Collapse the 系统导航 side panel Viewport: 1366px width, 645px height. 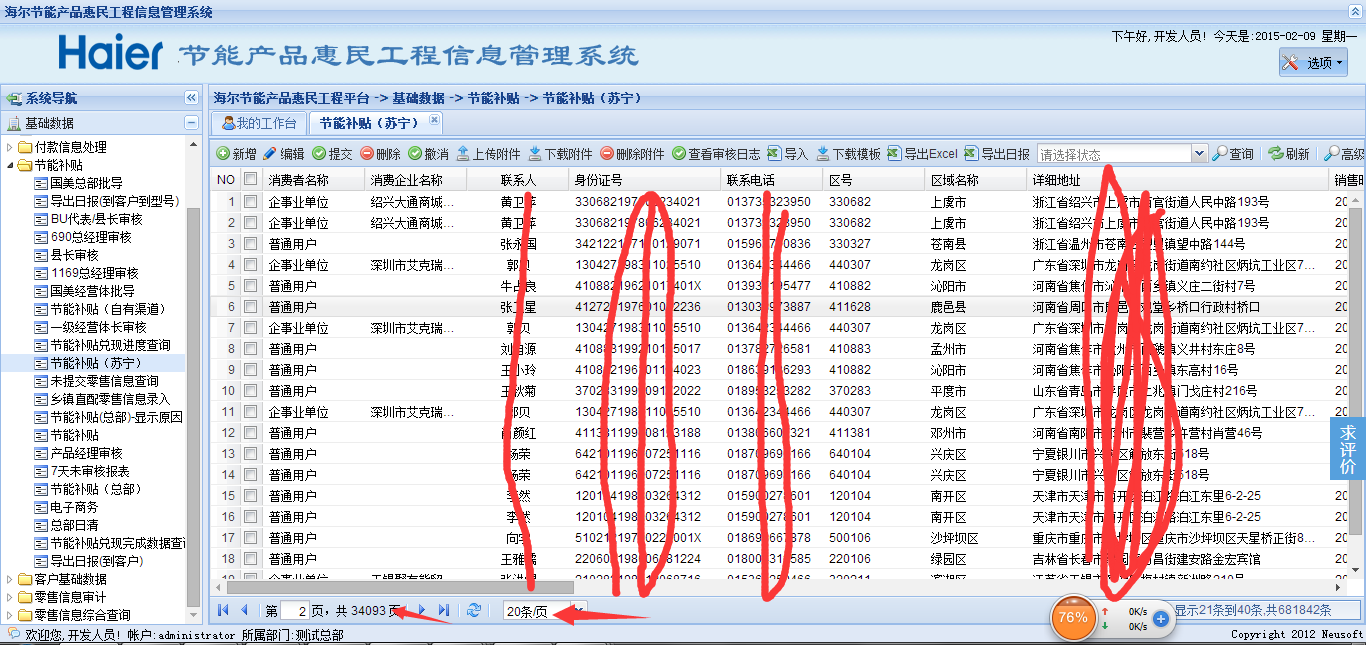[191, 98]
